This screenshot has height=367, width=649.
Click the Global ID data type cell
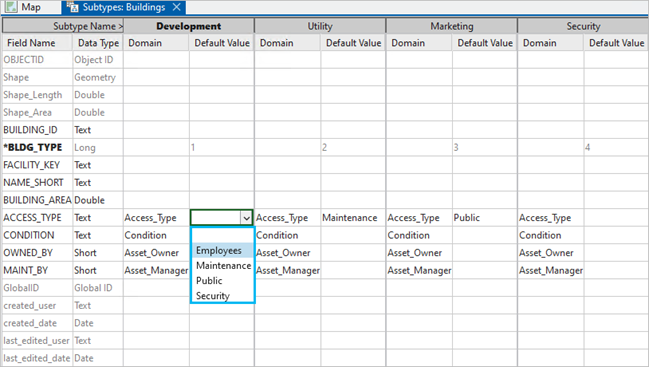pos(98,288)
